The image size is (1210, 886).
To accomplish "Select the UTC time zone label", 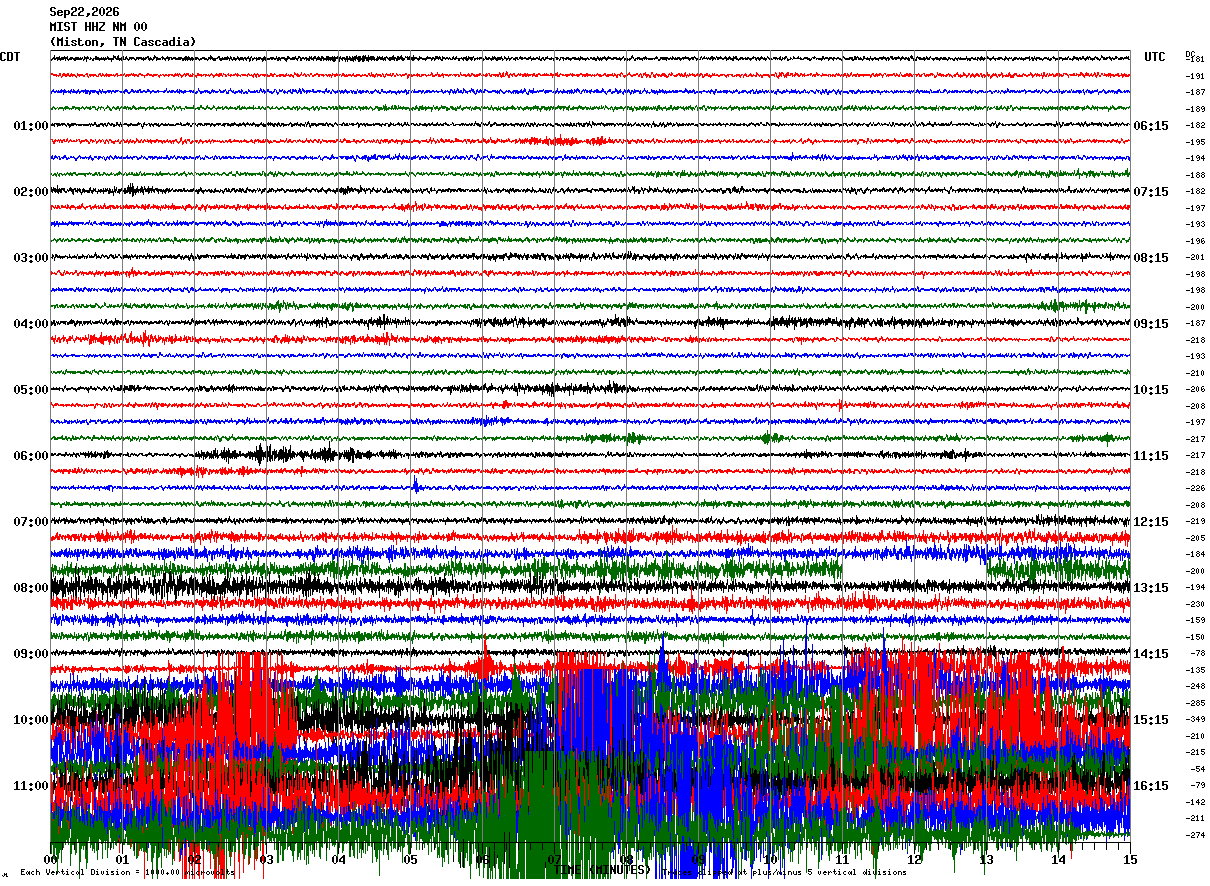I will tap(1155, 57).
